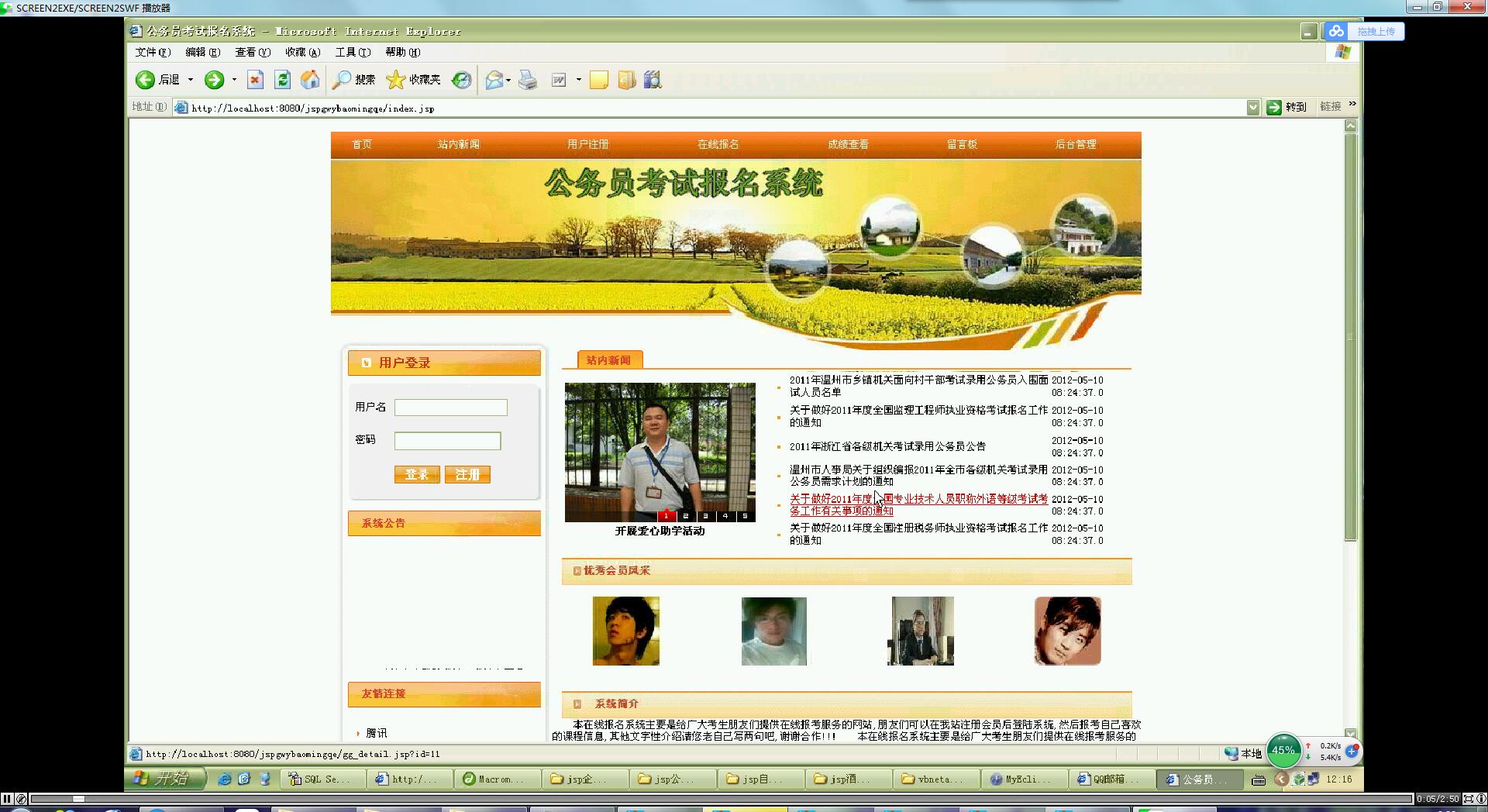Select slide number 5 in the news slideshow
The image size is (1488, 812).
(745, 516)
